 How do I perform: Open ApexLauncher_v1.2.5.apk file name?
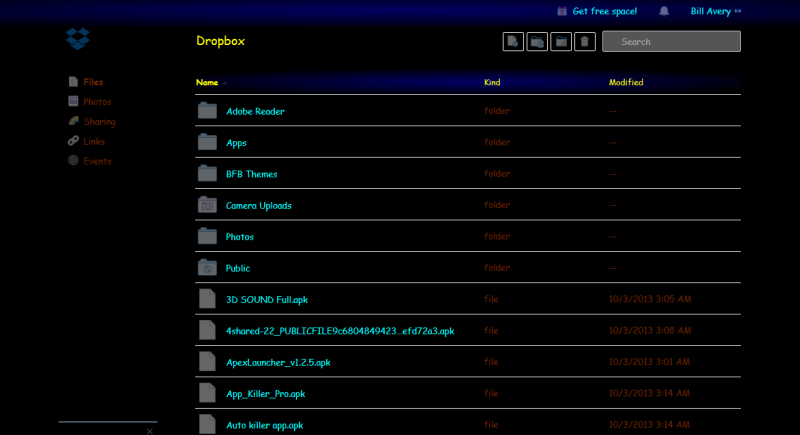(278, 363)
